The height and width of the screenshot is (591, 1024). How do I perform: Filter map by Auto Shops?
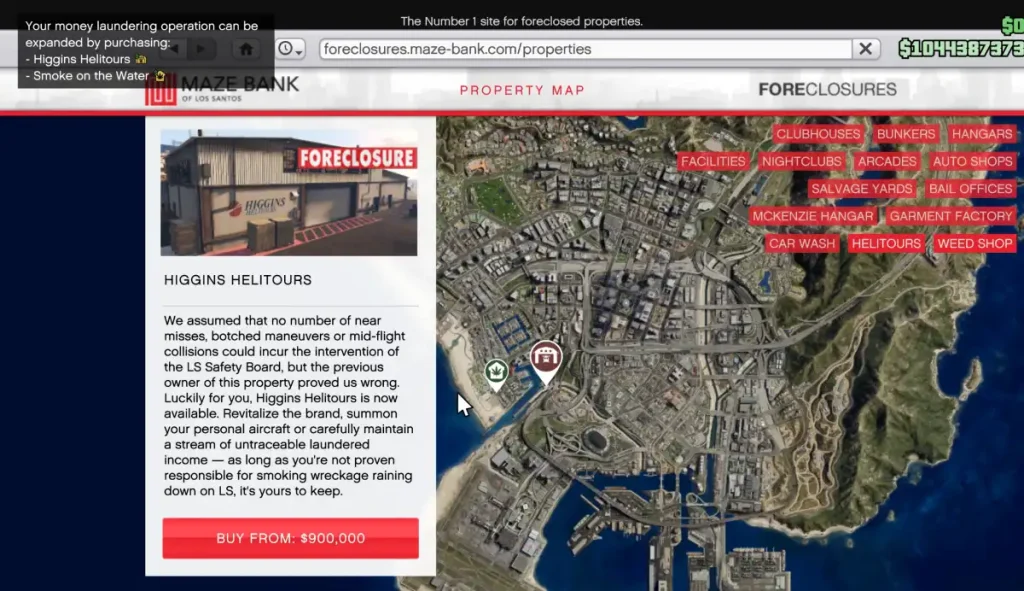[972, 161]
